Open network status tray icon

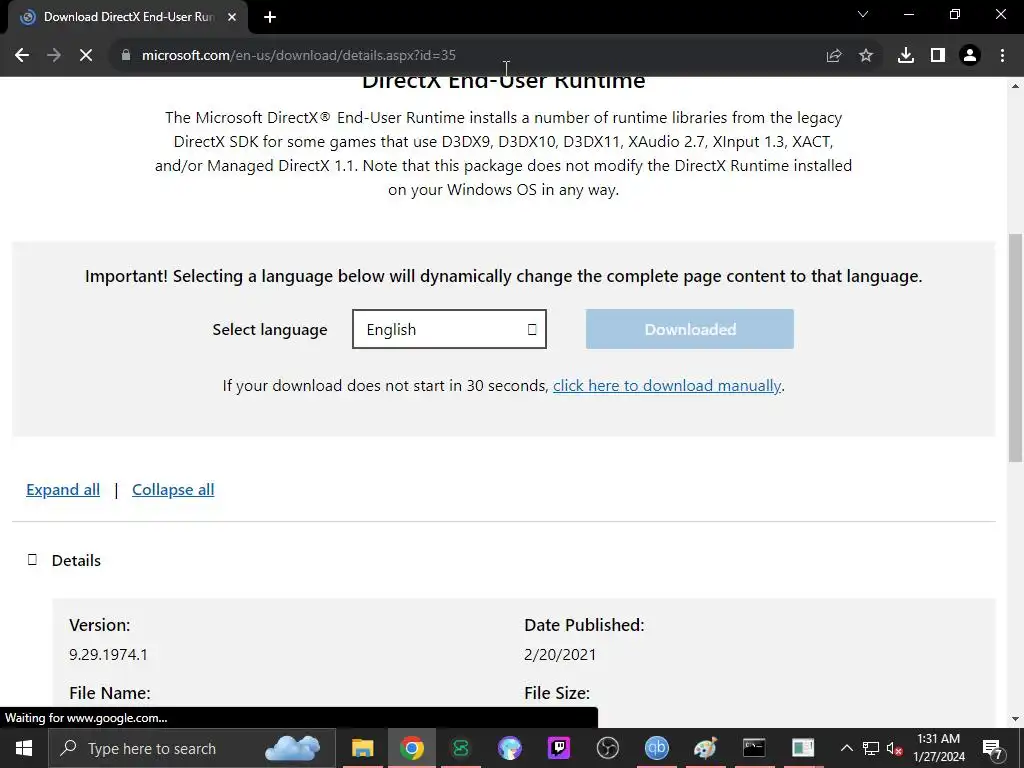pyautogui.click(x=871, y=748)
